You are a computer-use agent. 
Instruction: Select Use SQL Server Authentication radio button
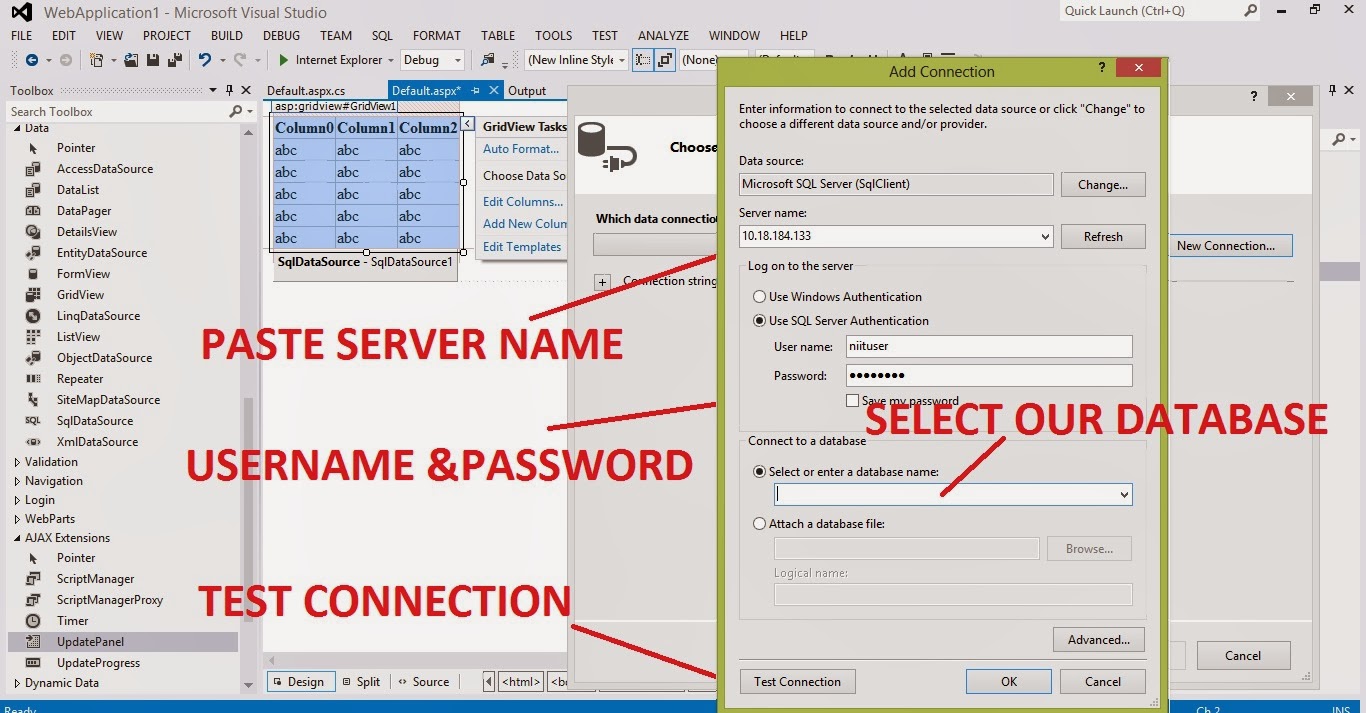[760, 321]
